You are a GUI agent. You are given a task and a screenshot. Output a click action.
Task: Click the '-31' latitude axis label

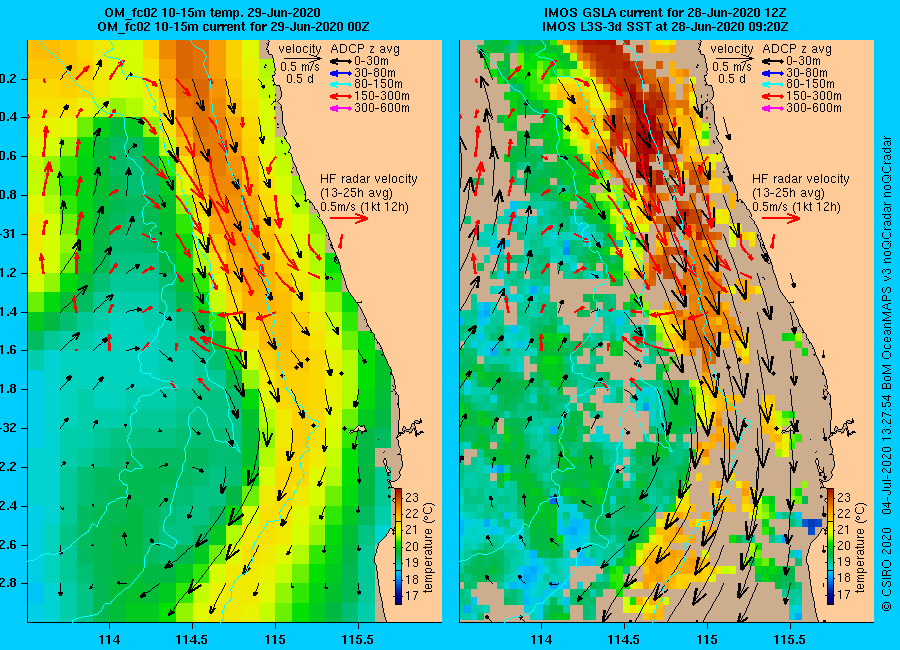9,234
